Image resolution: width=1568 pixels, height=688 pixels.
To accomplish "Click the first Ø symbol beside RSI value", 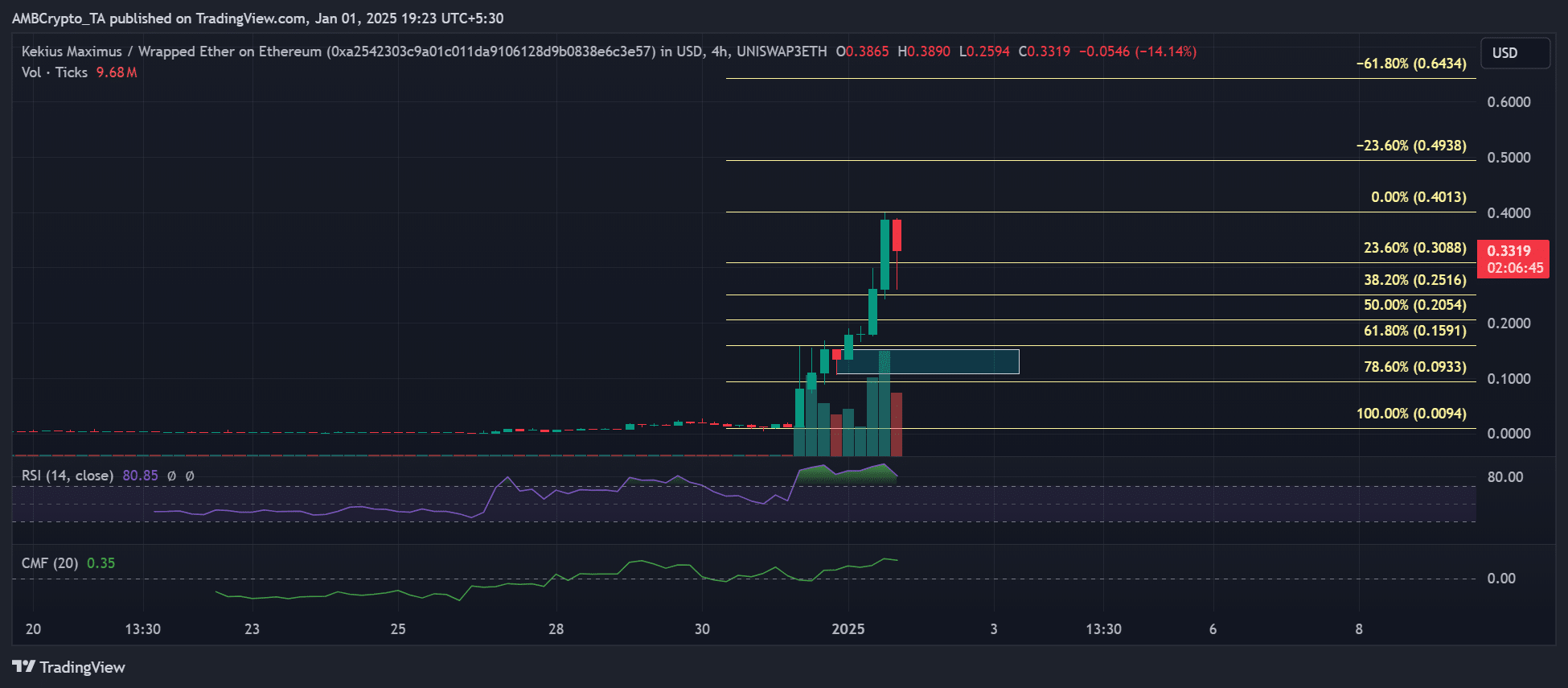I will click(171, 476).
